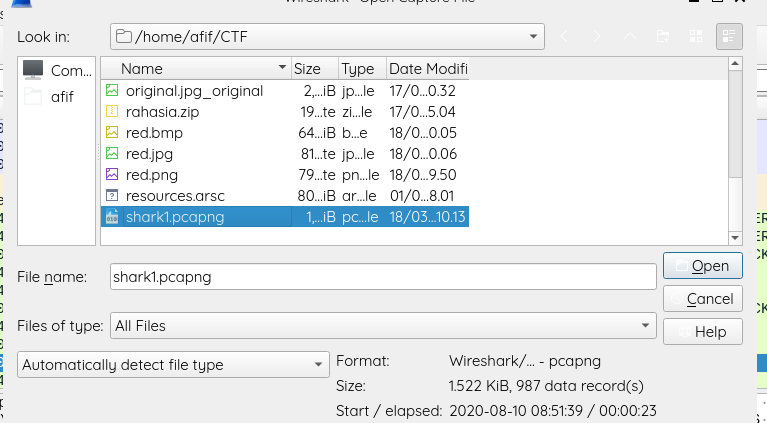Select Computer in the sidebar
Screen dimensions: 767x423
point(57,70)
